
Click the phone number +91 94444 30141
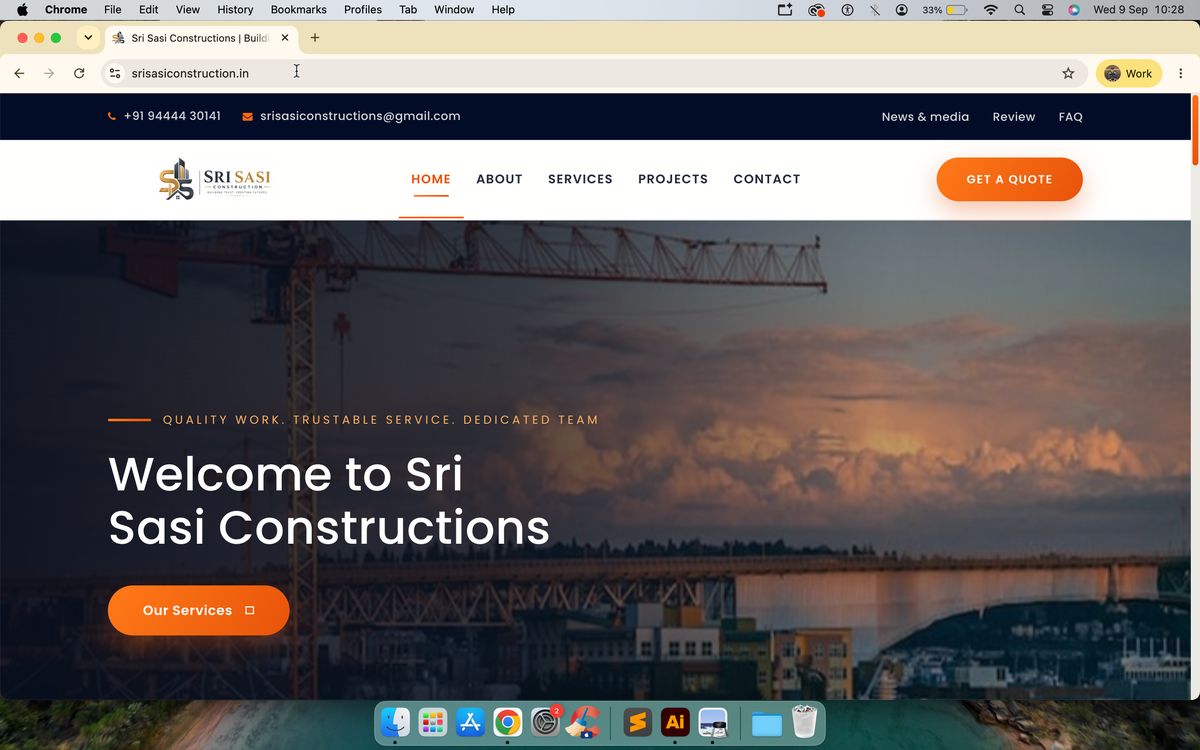click(172, 116)
